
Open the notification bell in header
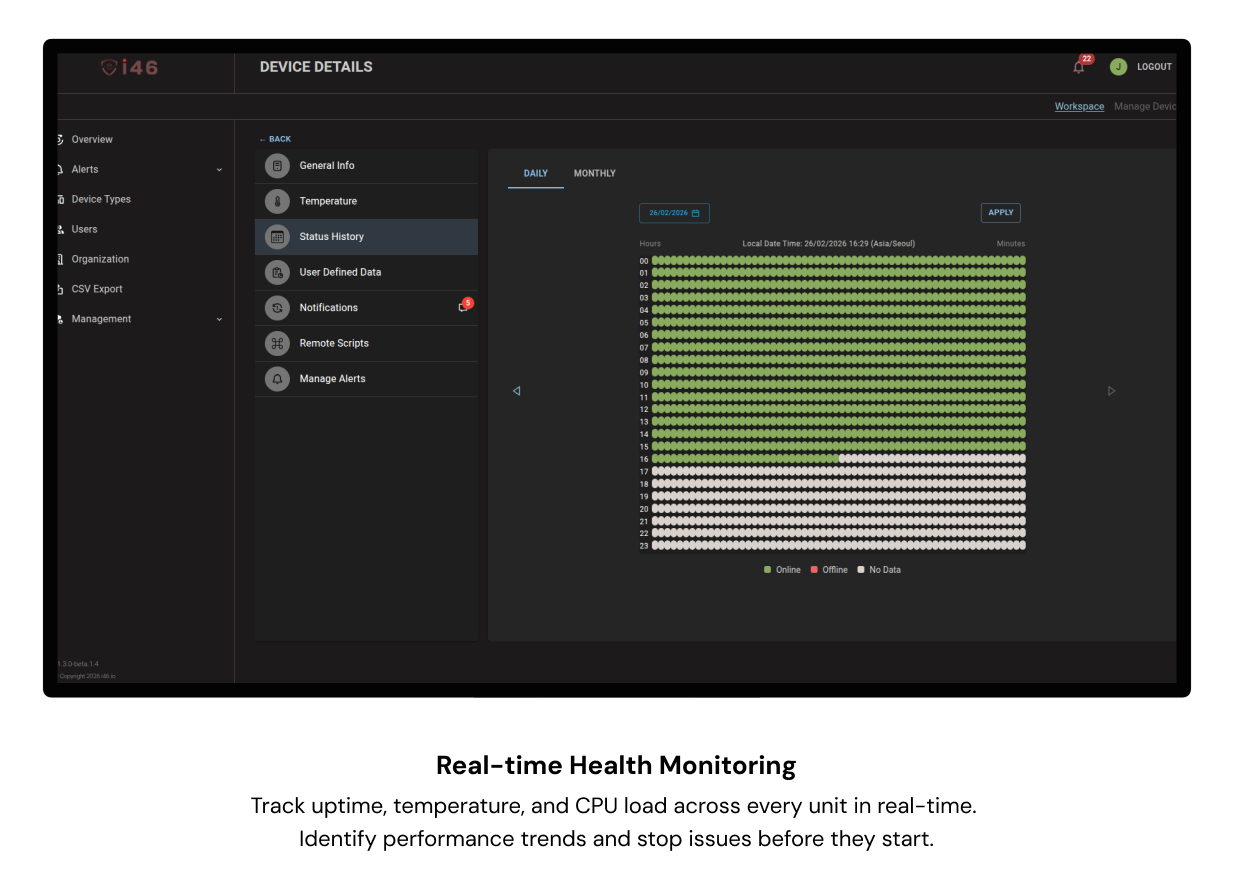click(x=1079, y=67)
